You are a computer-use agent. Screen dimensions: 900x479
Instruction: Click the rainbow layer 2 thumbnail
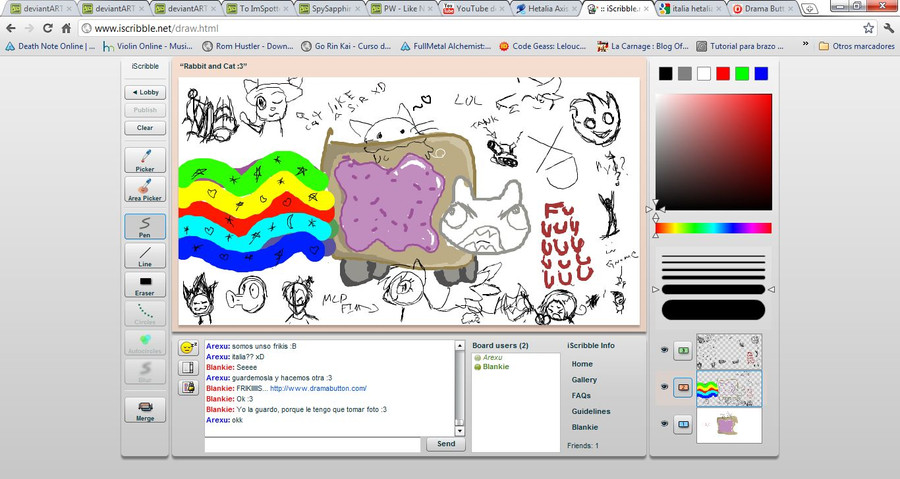pos(729,388)
